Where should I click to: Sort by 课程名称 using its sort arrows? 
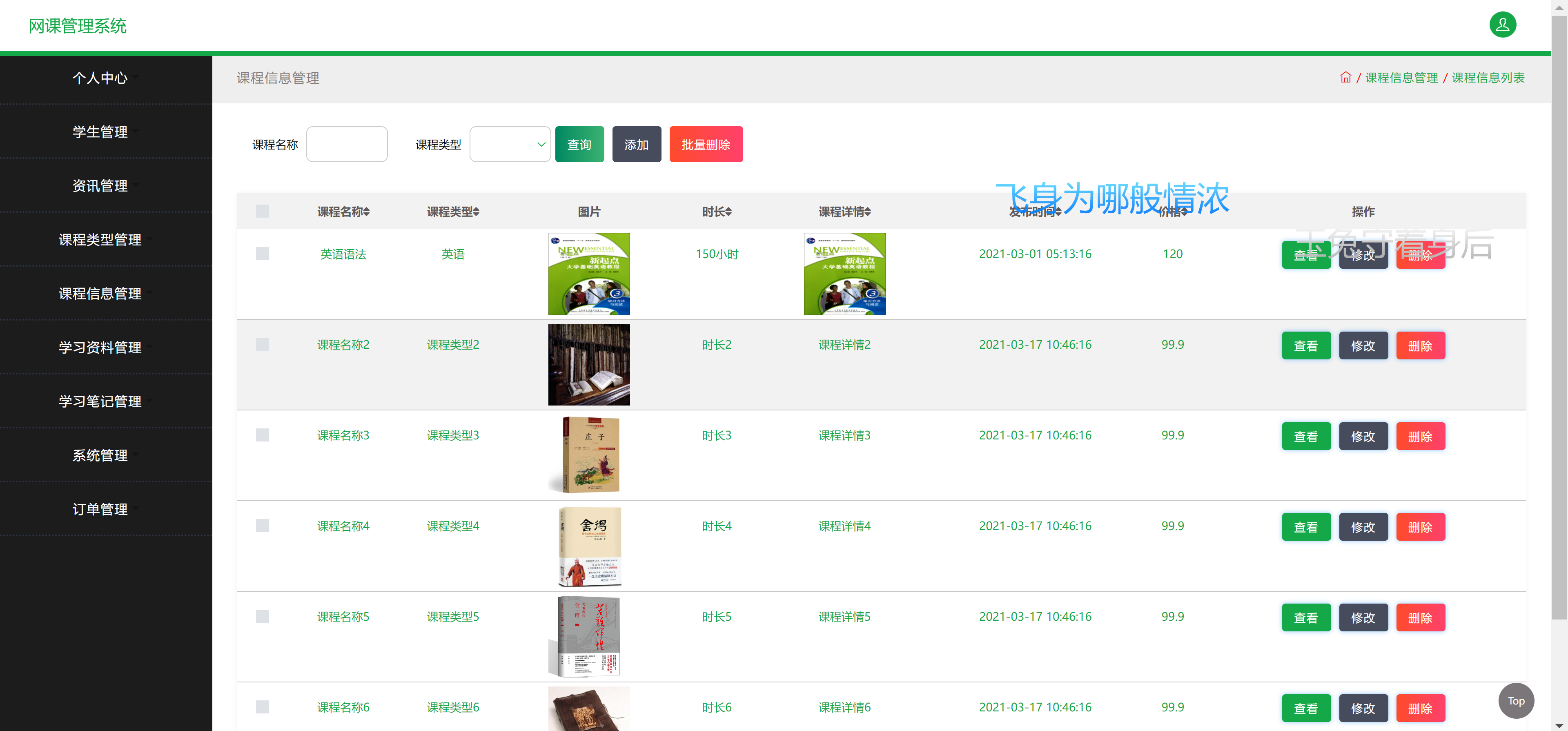click(x=366, y=211)
